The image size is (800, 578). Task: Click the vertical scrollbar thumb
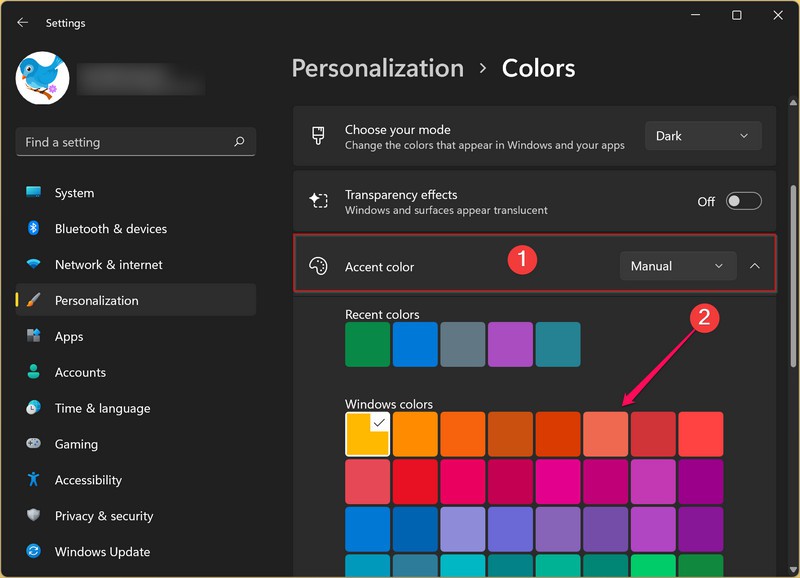point(793,275)
